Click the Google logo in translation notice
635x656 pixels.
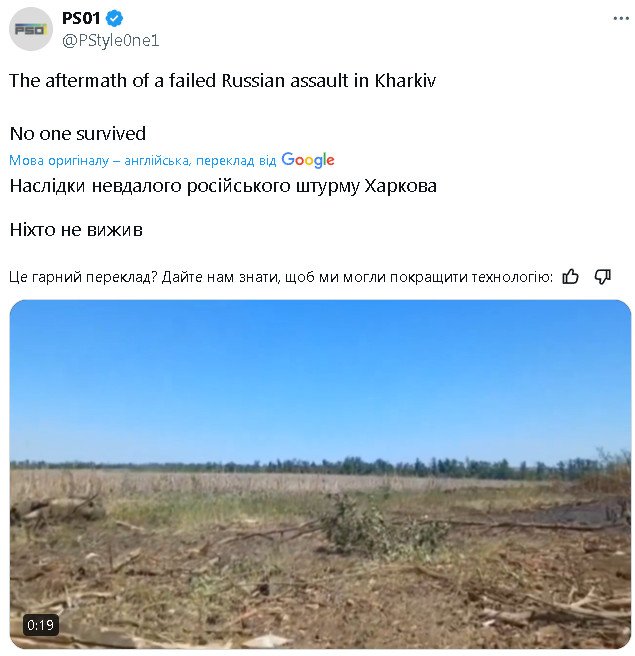click(308, 160)
